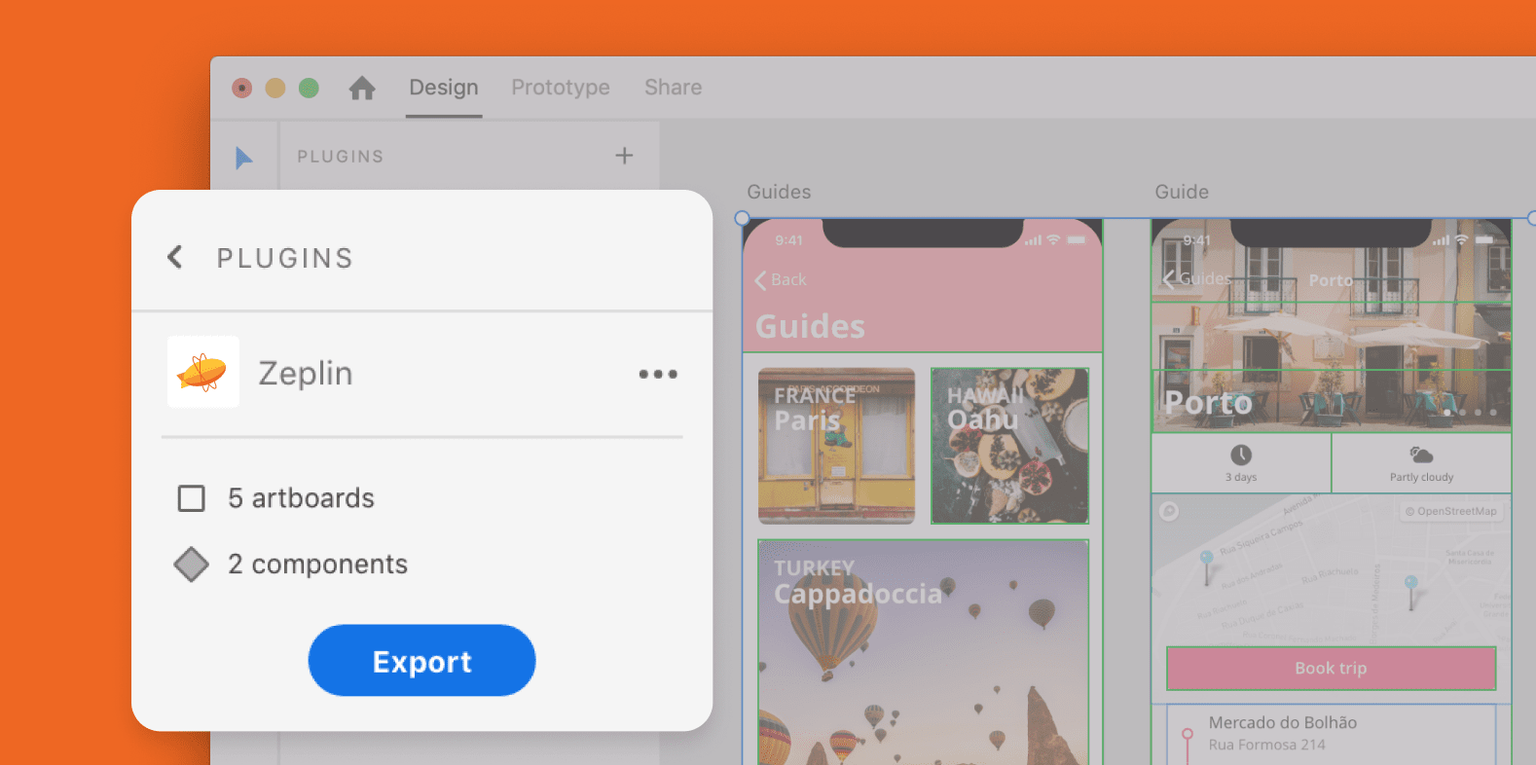Click the Export button
The height and width of the screenshot is (765, 1536).
pos(421,661)
